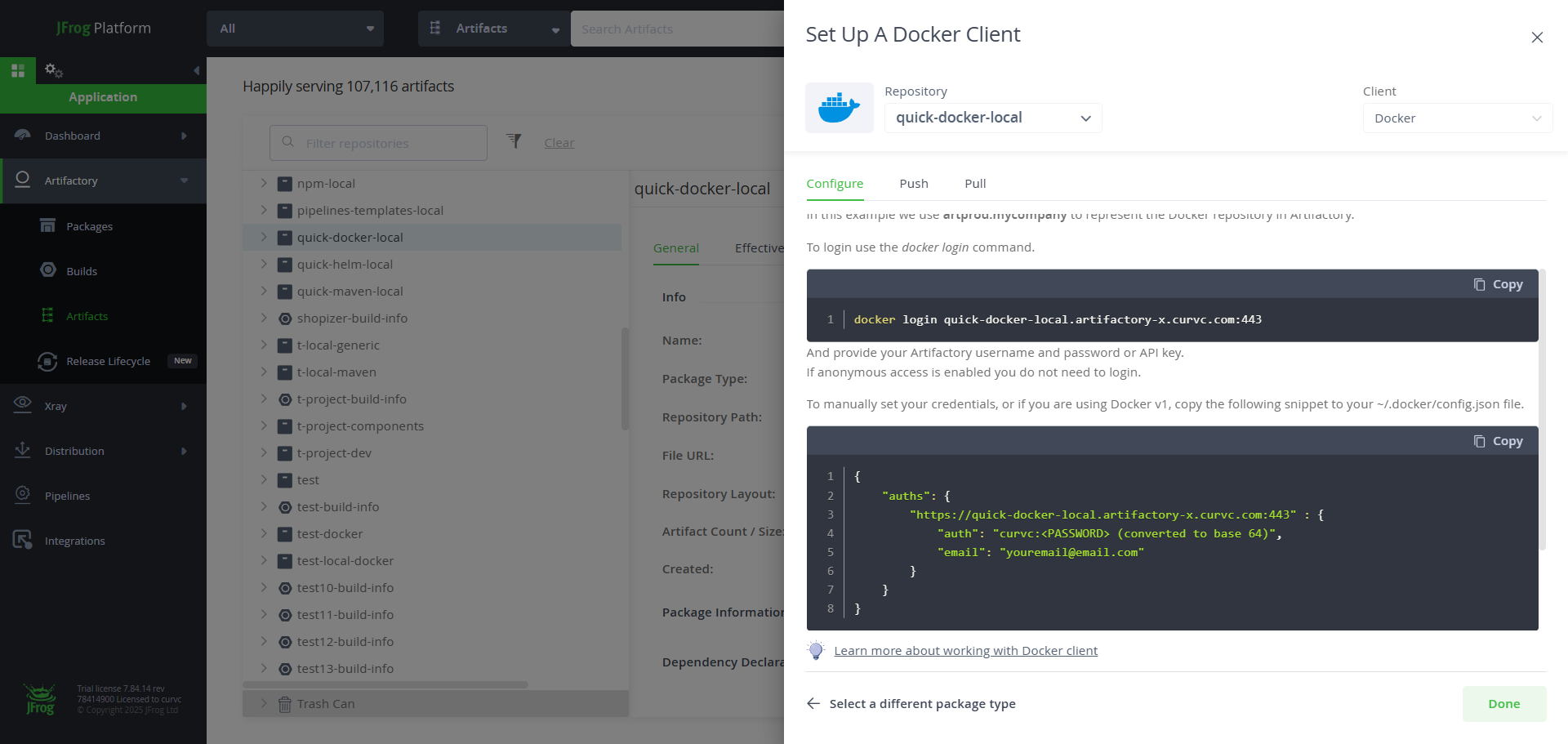This screenshot has width=1568, height=744.
Task: Click the back arrow for package type
Action: click(x=813, y=703)
